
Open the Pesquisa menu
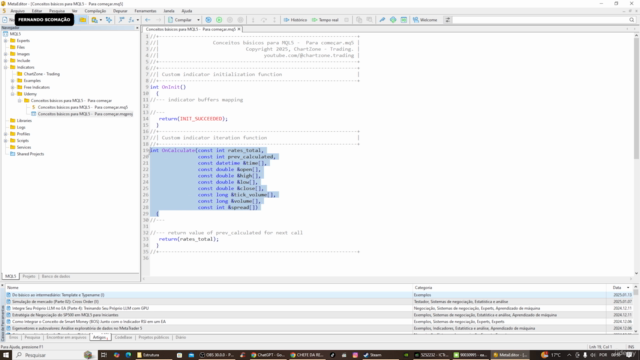coord(57,11)
